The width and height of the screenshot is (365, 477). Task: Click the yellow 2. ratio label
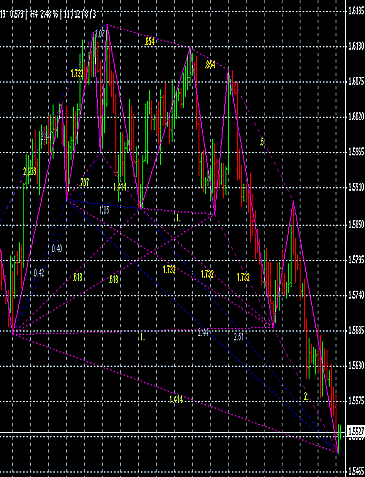(x=306, y=396)
